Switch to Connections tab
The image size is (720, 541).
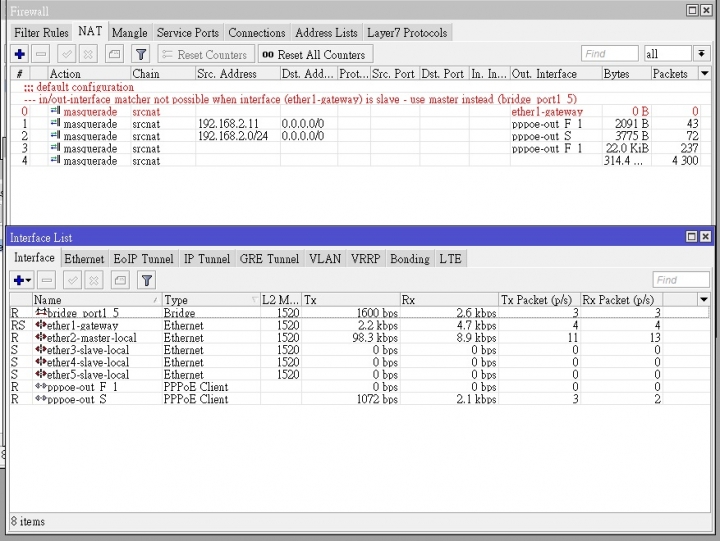(x=257, y=33)
